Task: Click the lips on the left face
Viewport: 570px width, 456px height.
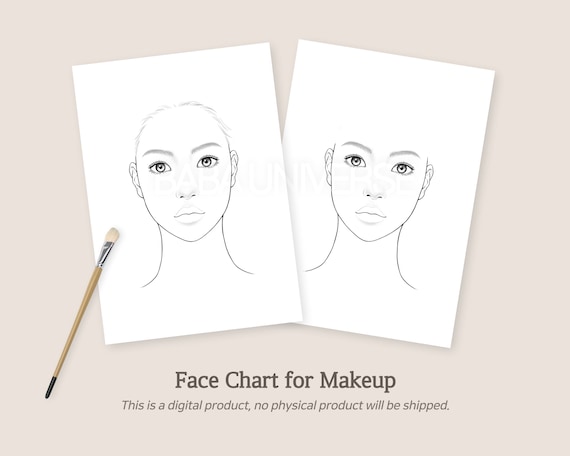Action: [x=189, y=214]
